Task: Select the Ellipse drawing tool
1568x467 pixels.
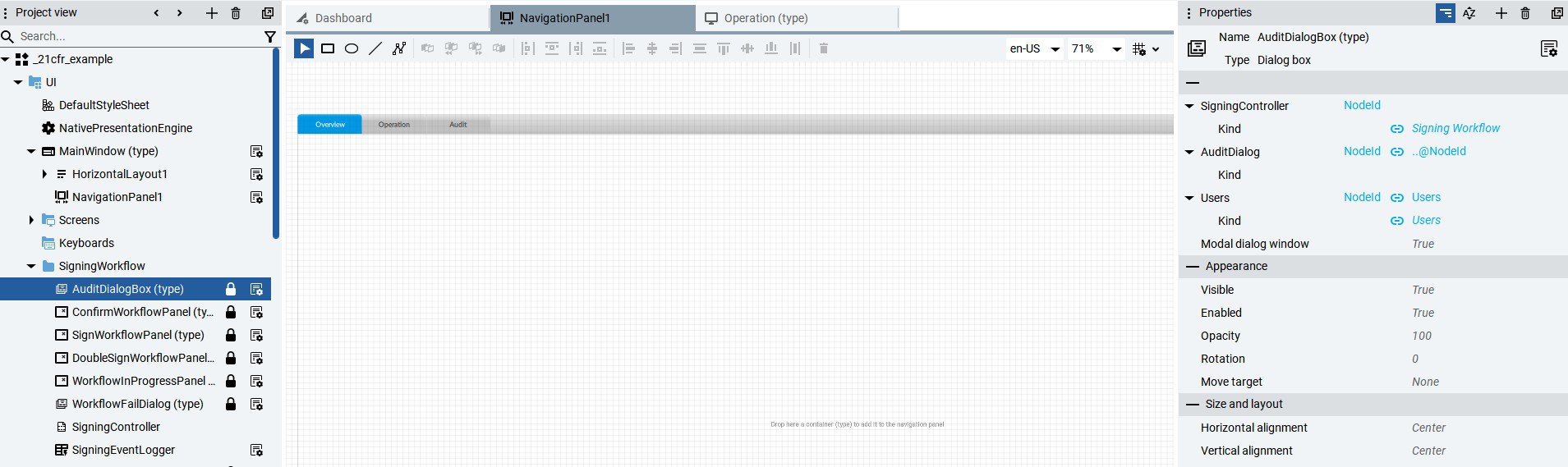Action: coord(352,48)
